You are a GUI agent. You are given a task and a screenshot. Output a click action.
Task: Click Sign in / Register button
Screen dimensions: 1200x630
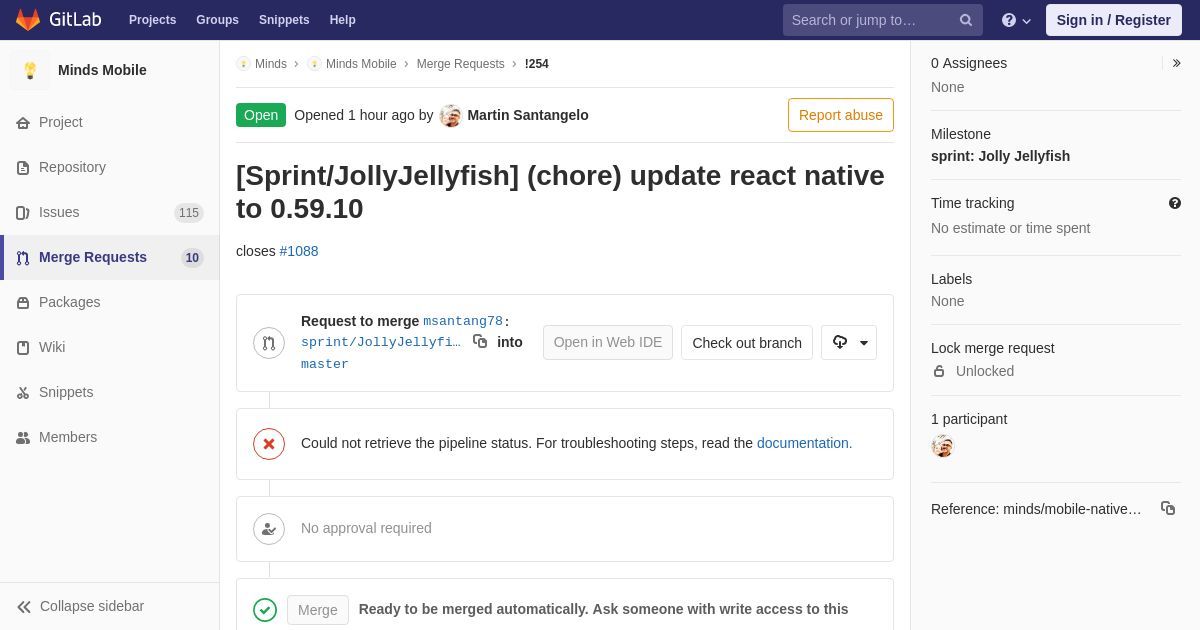tap(1114, 20)
